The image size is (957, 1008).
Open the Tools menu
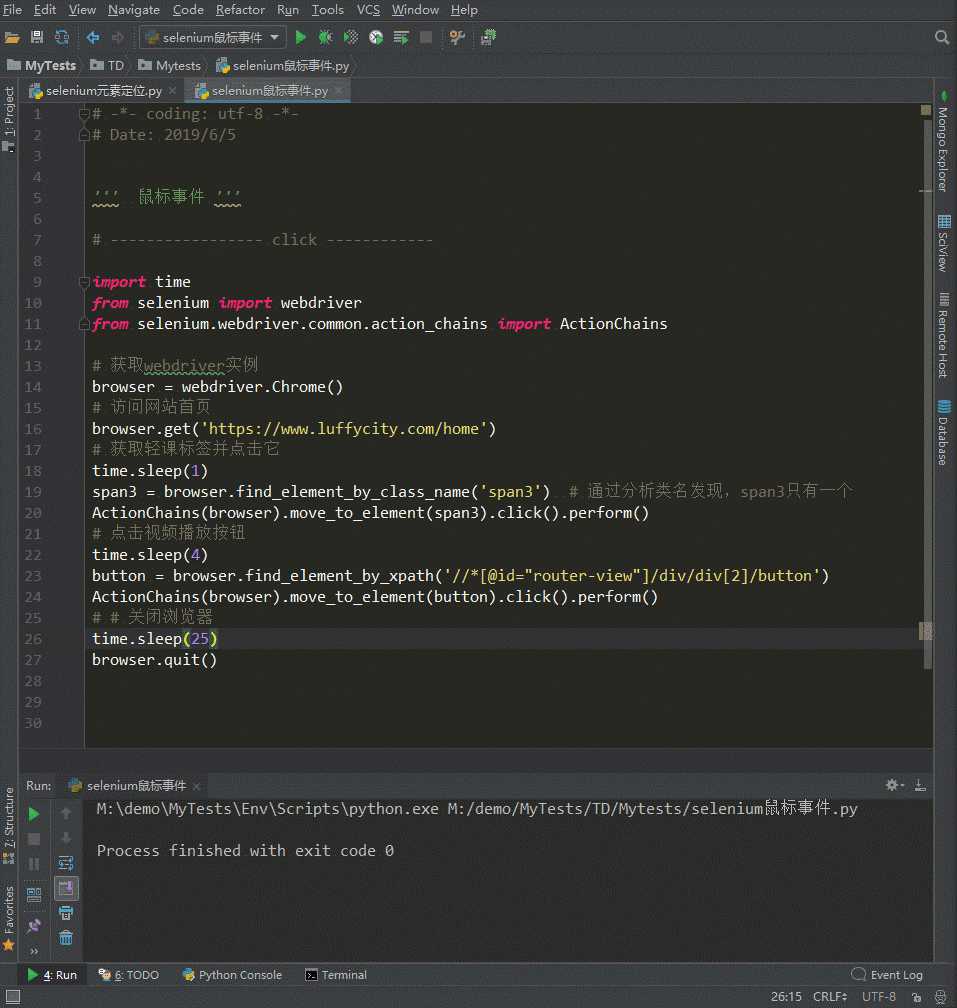click(x=327, y=10)
